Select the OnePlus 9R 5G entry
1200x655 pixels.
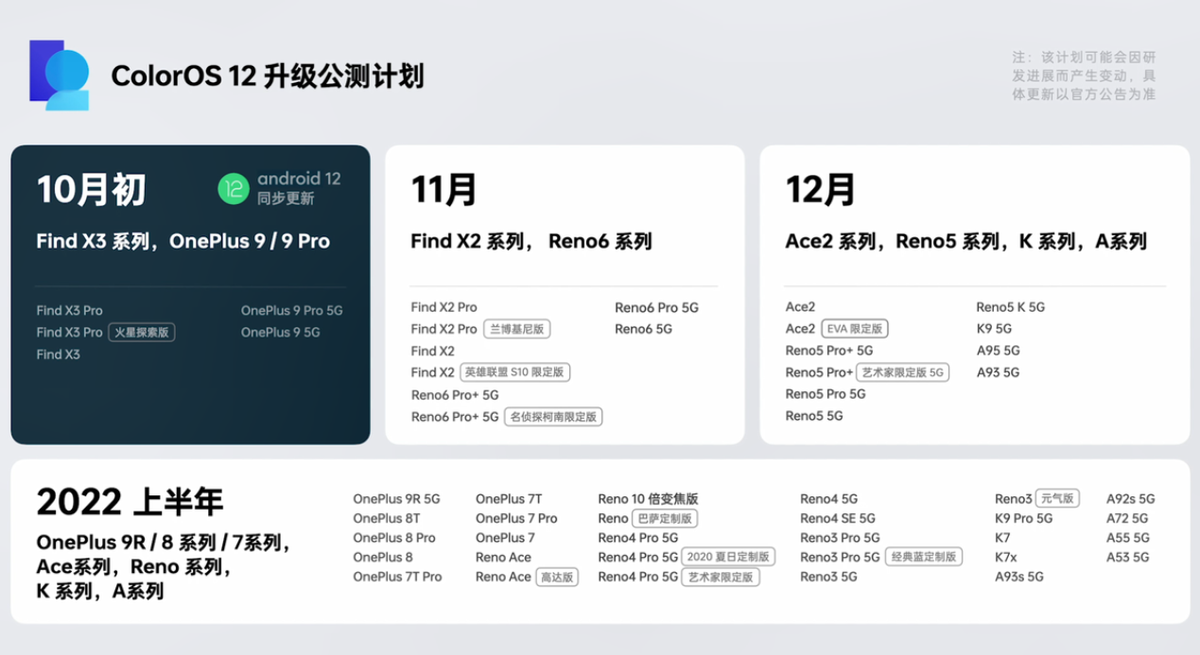[396, 499]
